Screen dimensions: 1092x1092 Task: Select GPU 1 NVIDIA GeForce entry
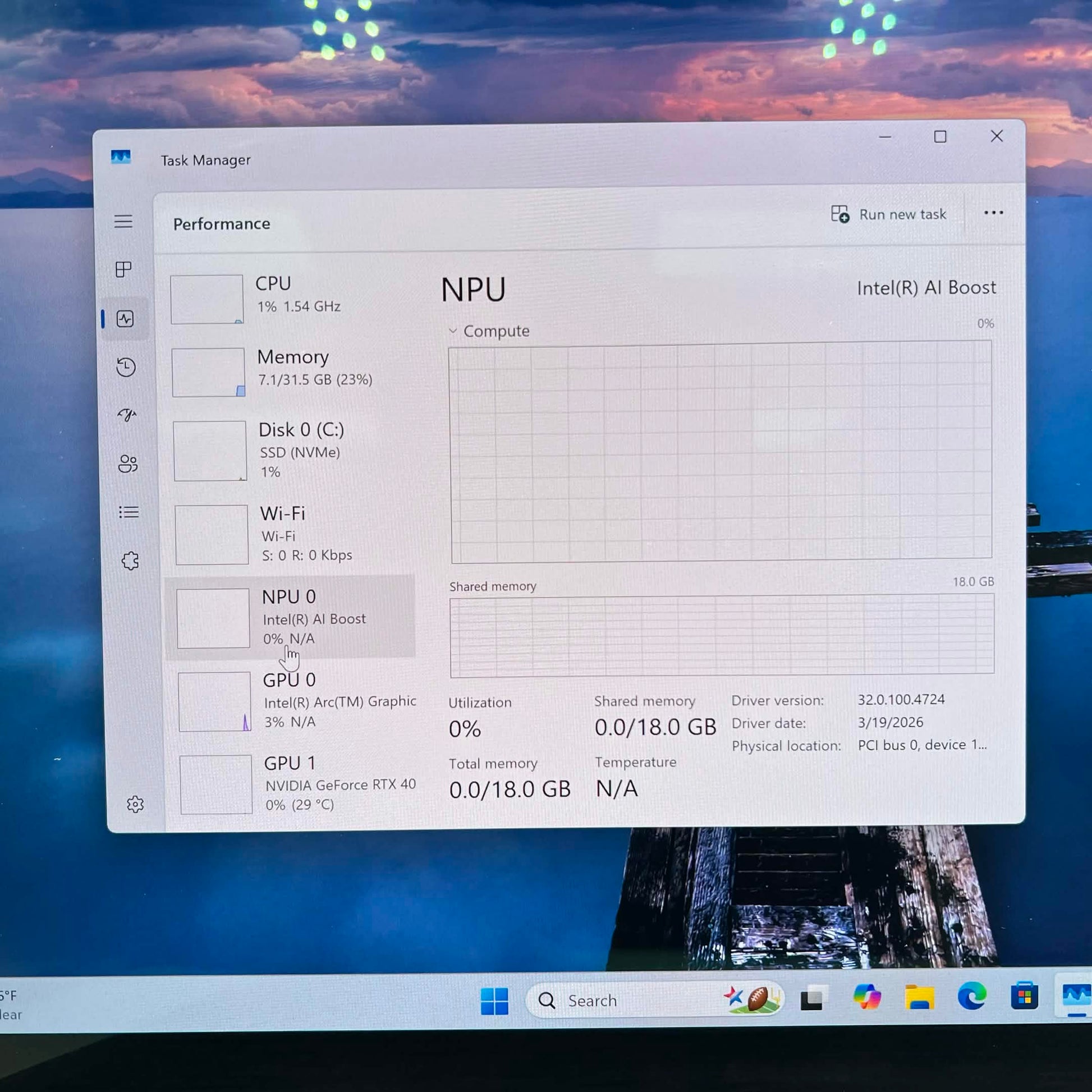click(297, 784)
